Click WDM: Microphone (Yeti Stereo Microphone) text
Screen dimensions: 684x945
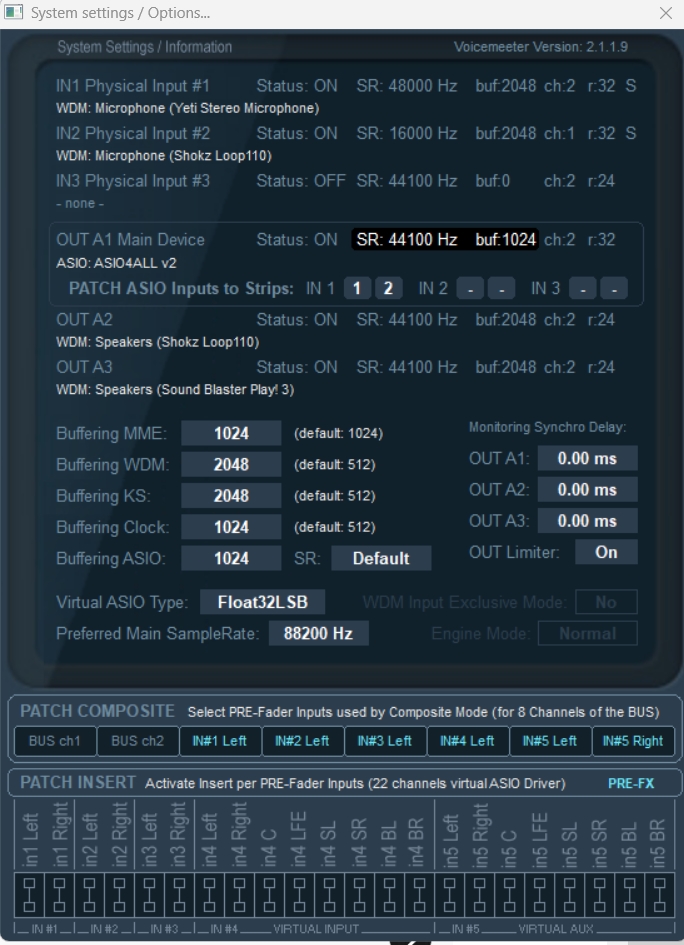[187, 108]
